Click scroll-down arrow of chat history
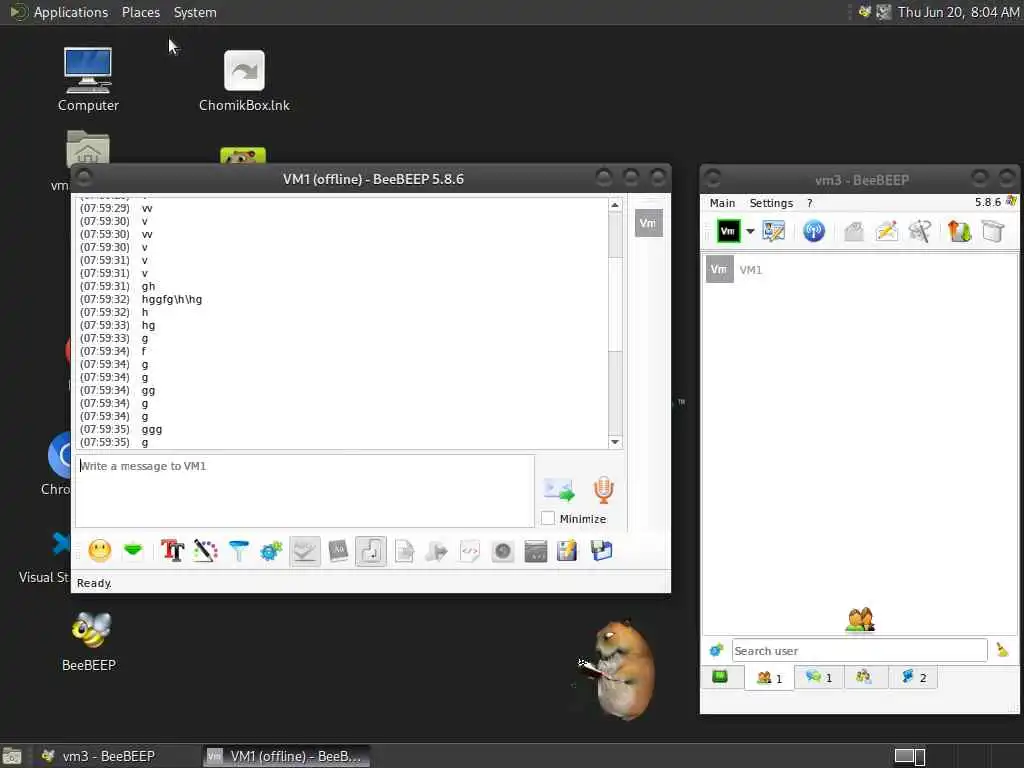Image resolution: width=1024 pixels, height=768 pixels. [615, 442]
